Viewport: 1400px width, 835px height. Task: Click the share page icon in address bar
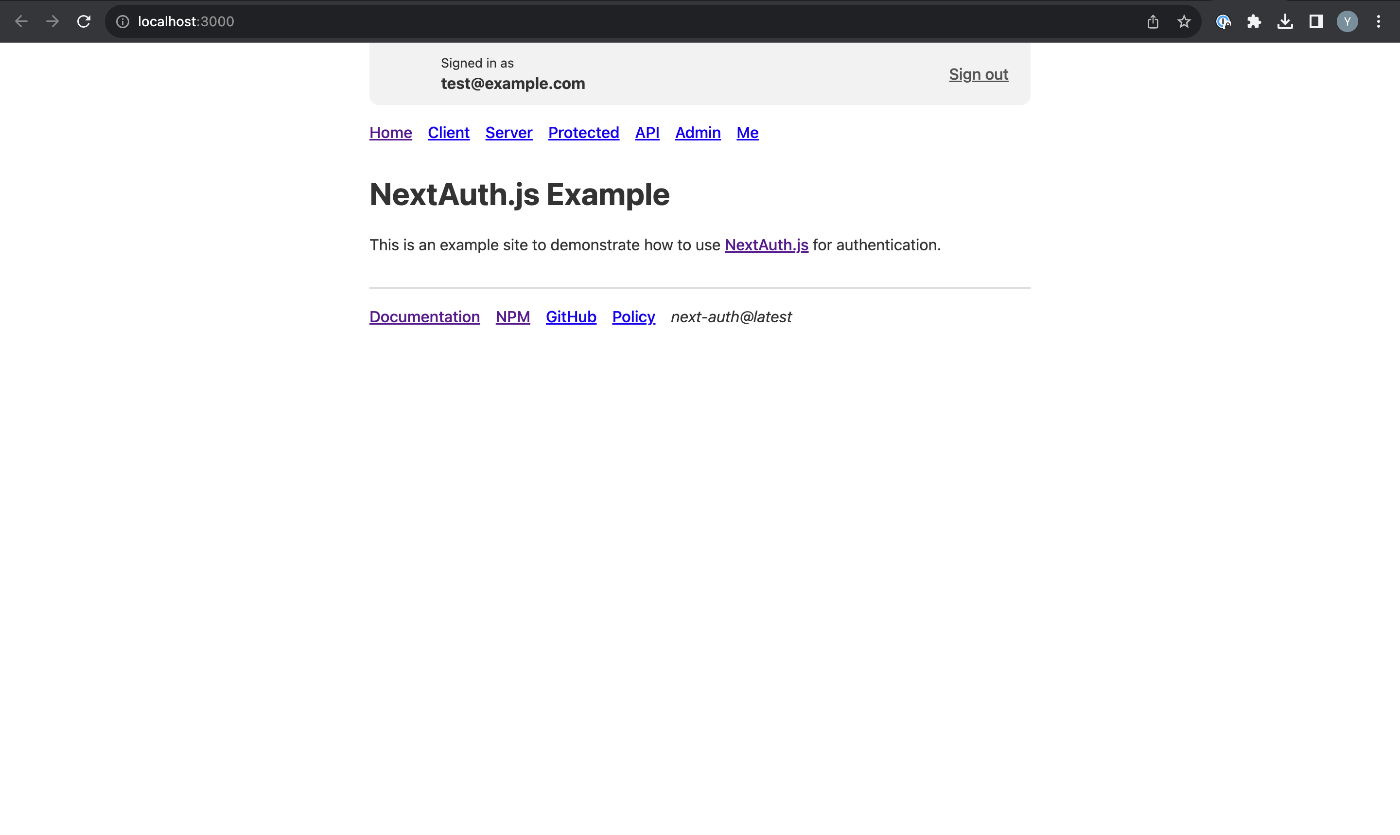click(x=1153, y=21)
